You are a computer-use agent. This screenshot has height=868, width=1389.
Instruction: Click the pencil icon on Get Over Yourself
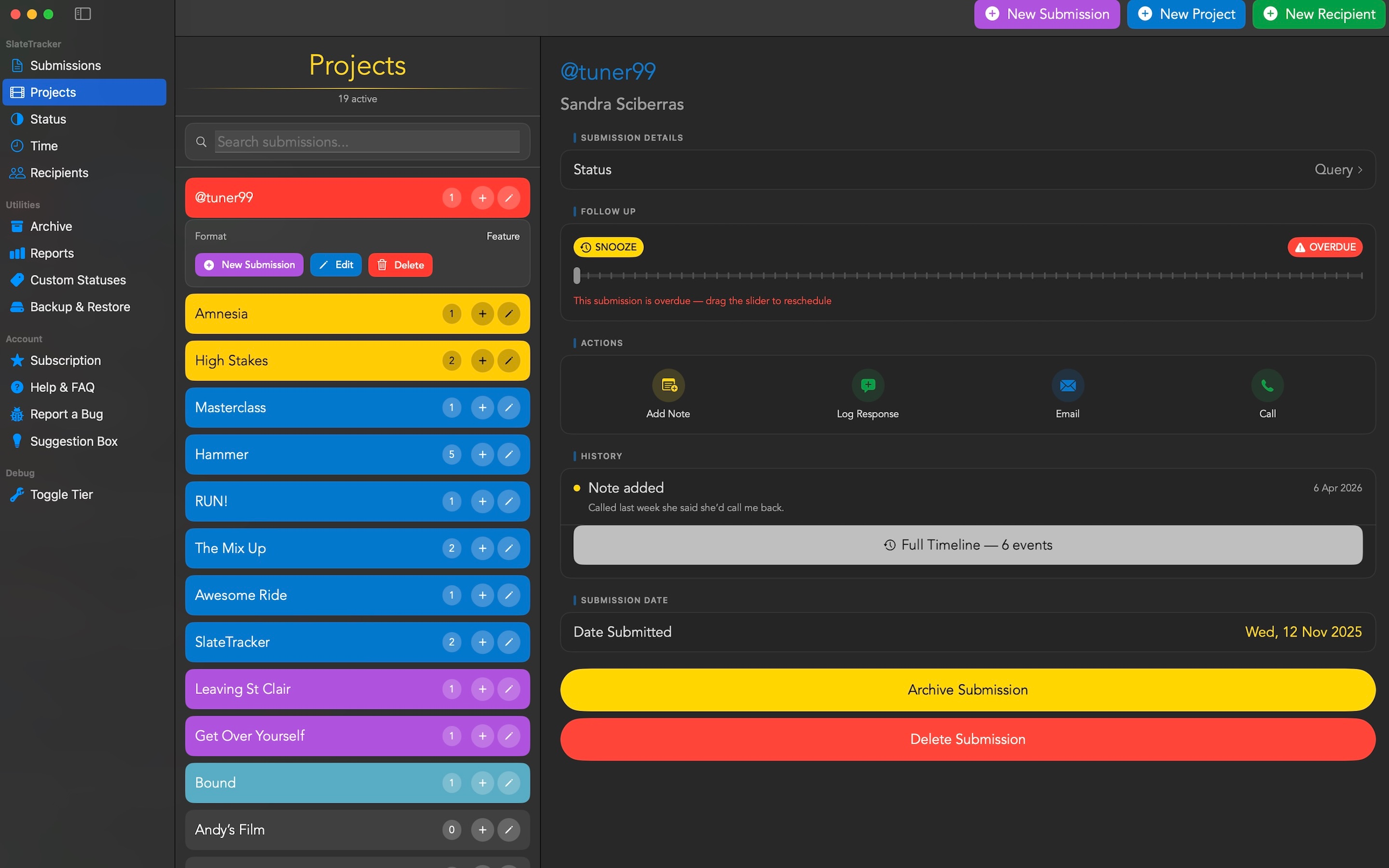tap(508, 736)
